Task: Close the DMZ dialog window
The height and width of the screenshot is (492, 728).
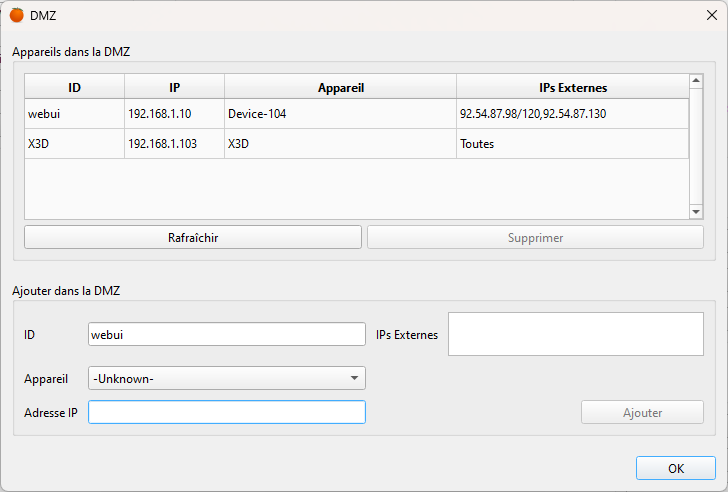Action: pos(712,15)
